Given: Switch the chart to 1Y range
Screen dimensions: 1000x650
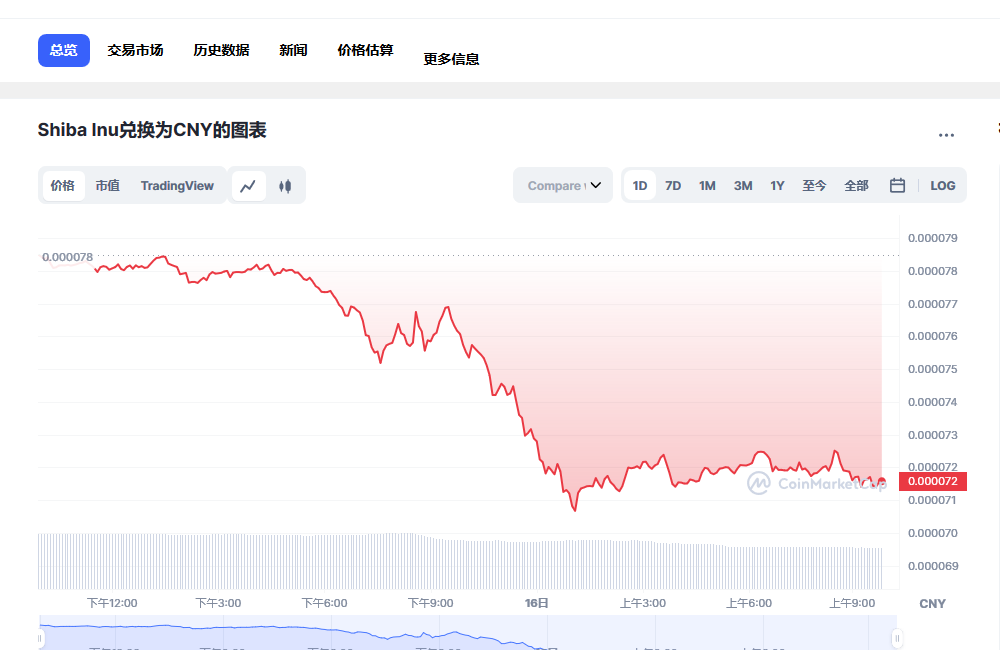Looking at the screenshot, I should (x=777, y=185).
